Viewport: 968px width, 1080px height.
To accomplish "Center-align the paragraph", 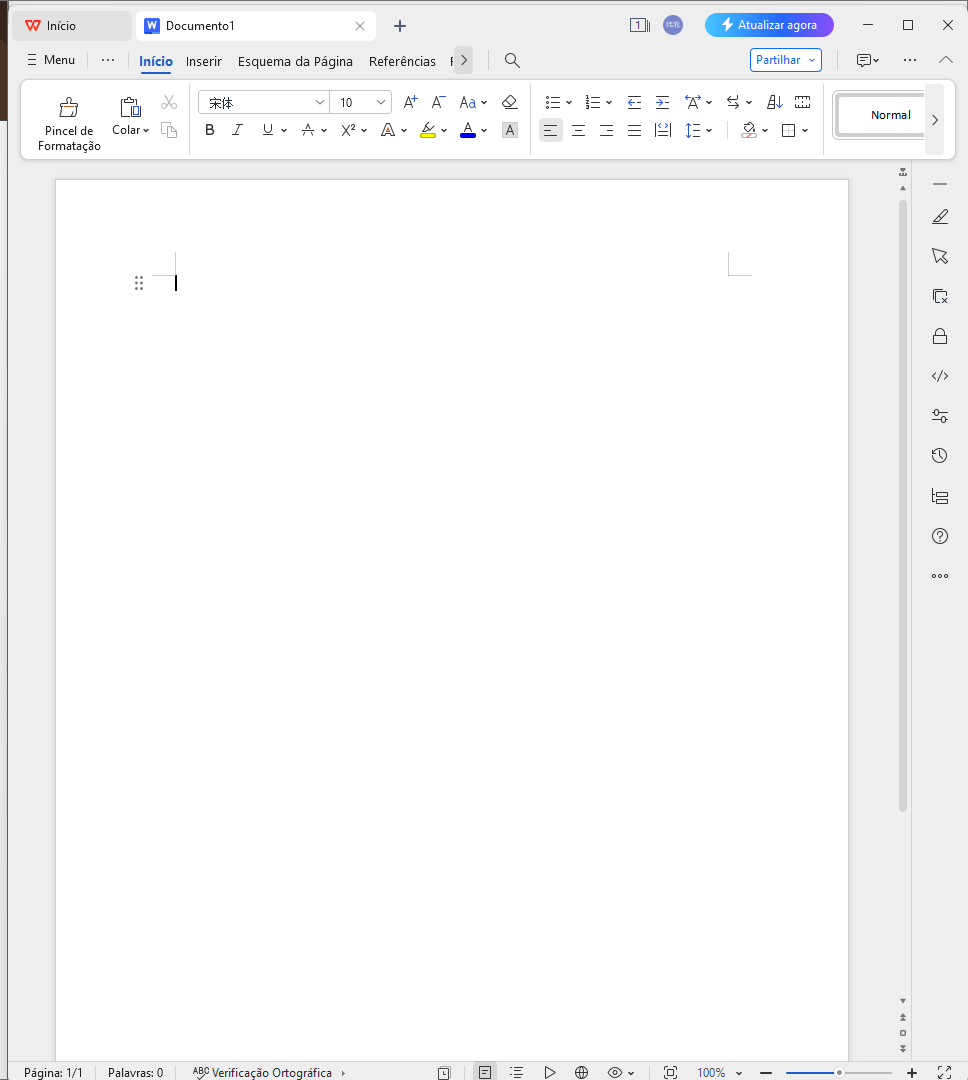I will pyautogui.click(x=579, y=130).
